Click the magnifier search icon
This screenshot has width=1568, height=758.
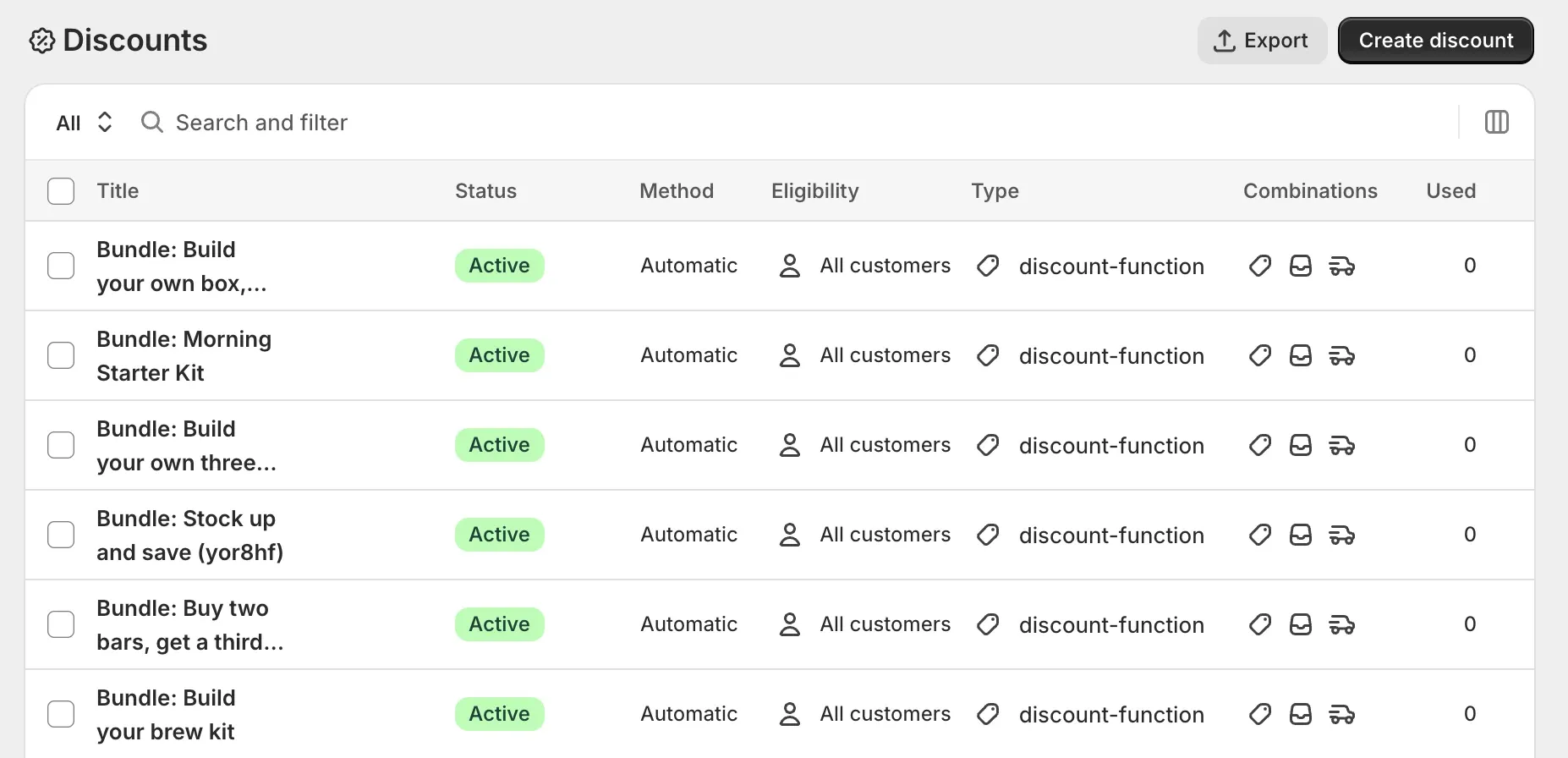click(x=152, y=123)
